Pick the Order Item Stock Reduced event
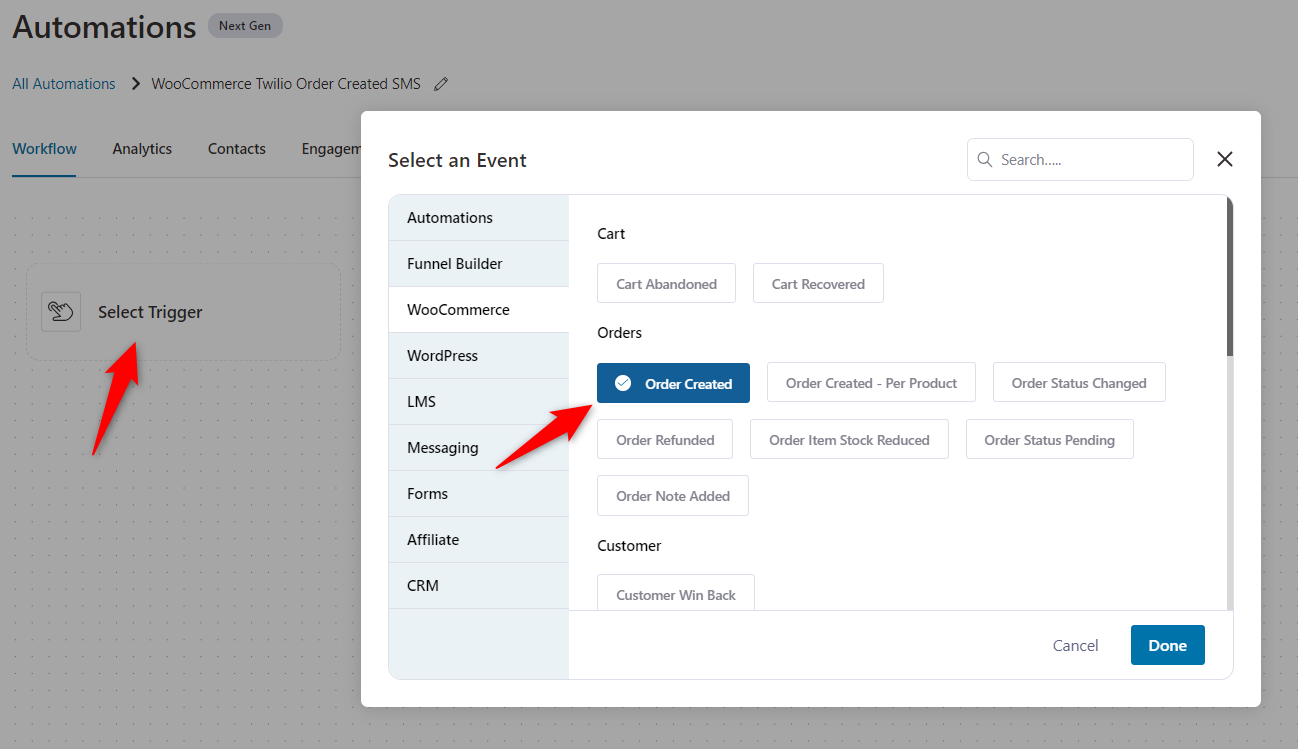The height and width of the screenshot is (749, 1298). [x=849, y=440]
